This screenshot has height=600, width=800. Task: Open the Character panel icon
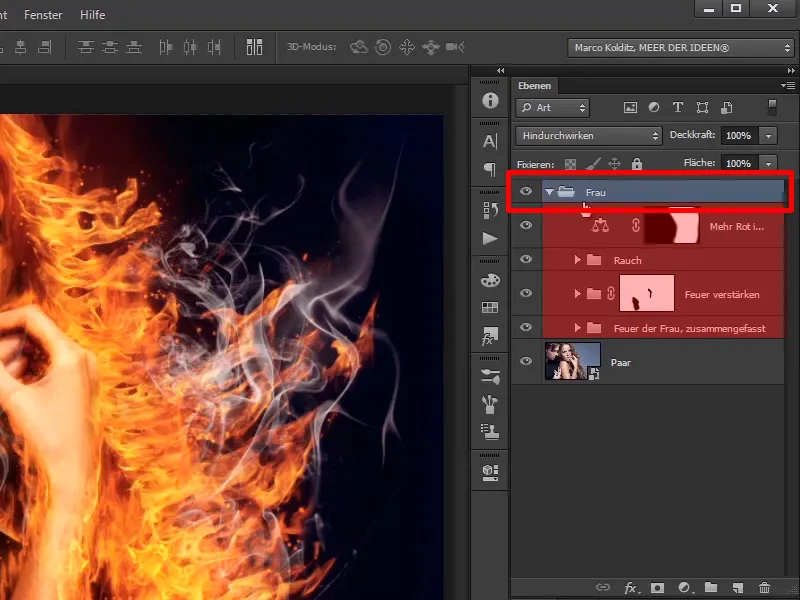pyautogui.click(x=490, y=141)
